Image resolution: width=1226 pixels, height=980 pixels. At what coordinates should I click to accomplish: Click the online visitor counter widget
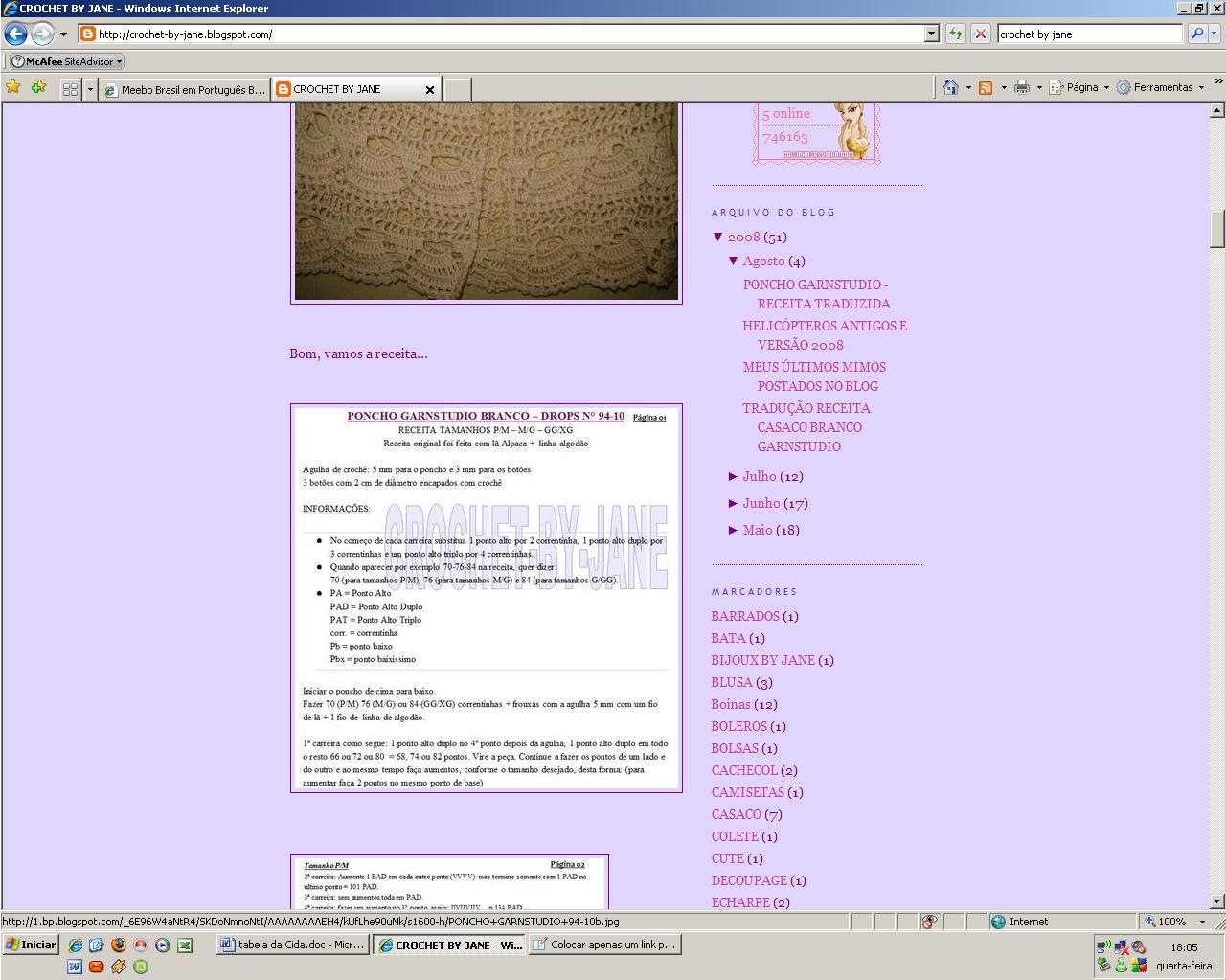pyautogui.click(x=816, y=133)
